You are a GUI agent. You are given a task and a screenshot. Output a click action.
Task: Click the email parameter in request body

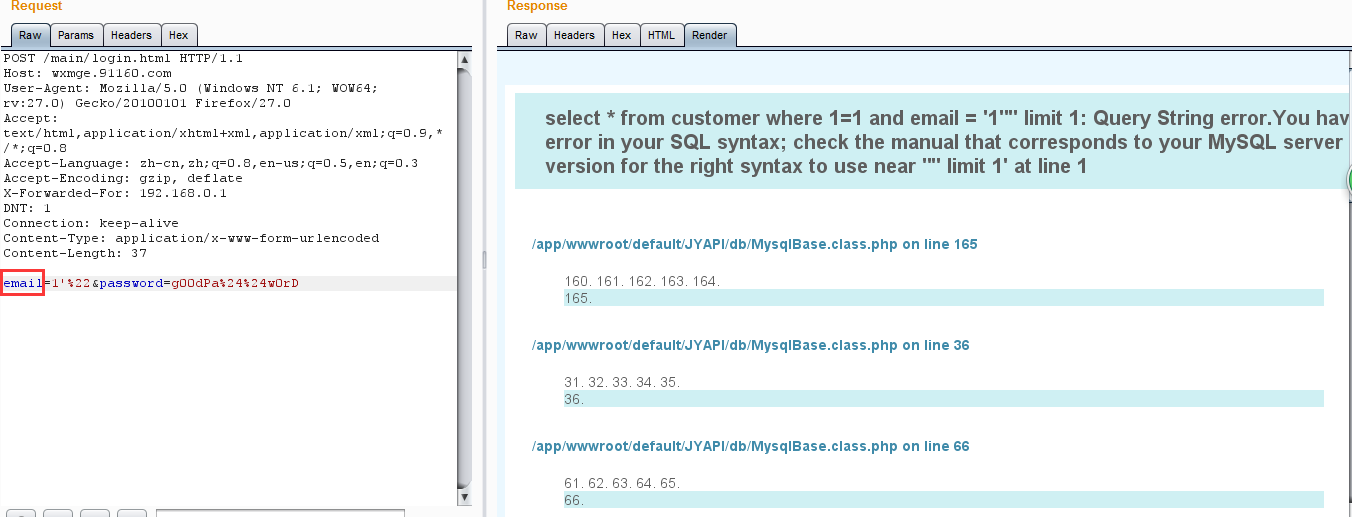tap(22, 284)
